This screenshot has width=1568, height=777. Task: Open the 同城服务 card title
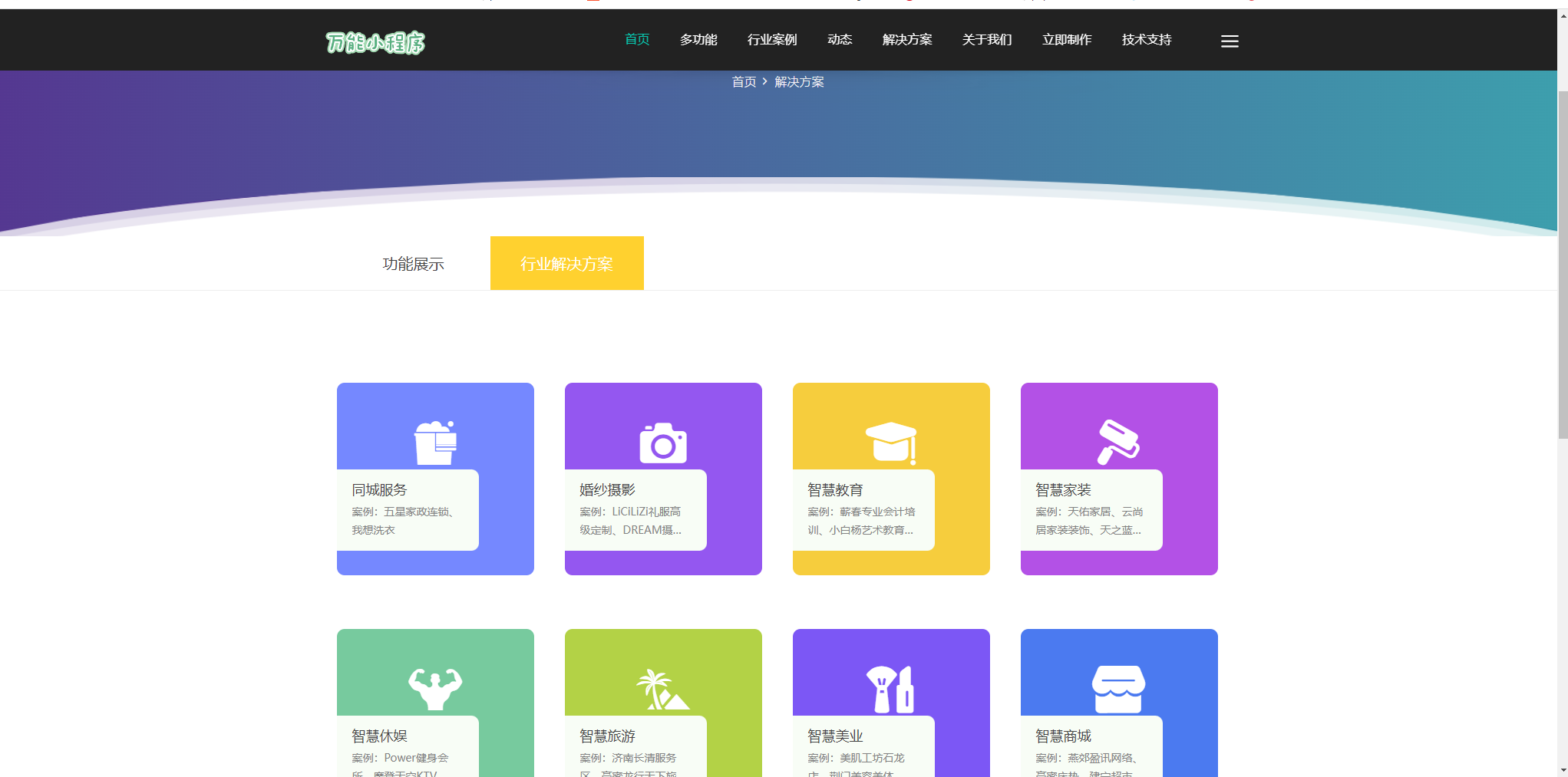point(379,490)
